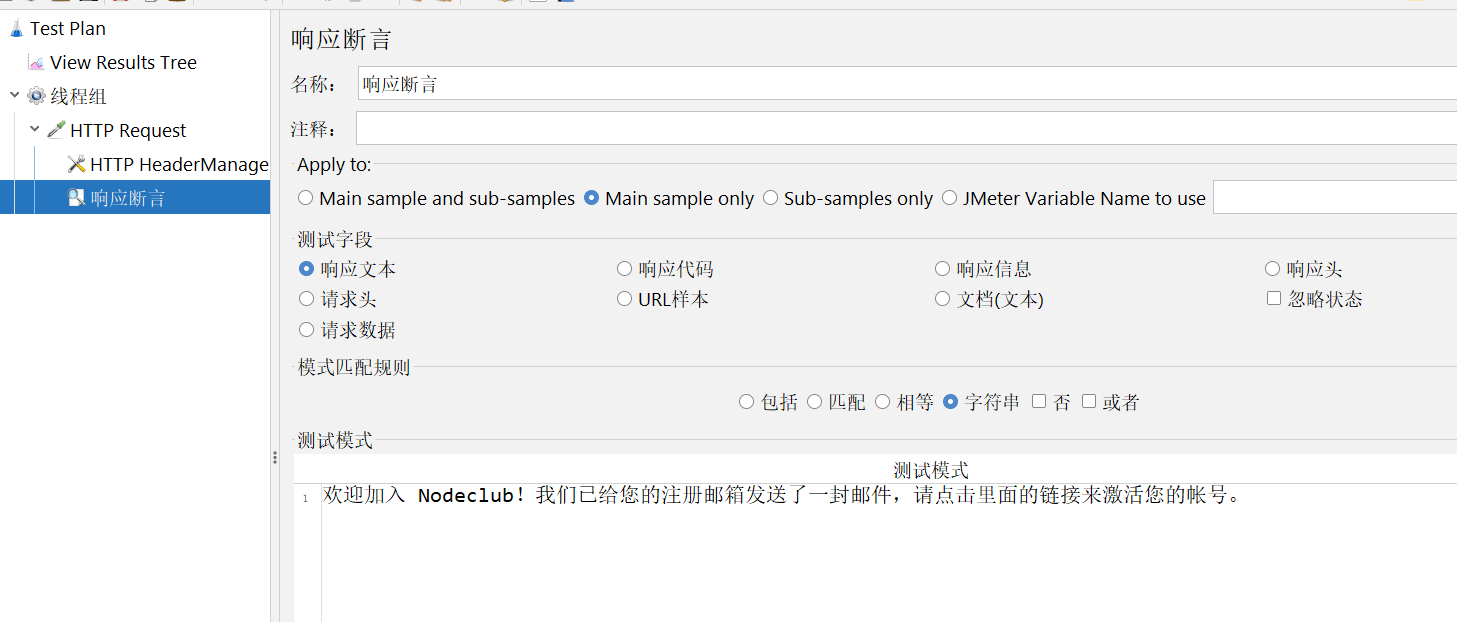Click the HTTP HeaderManager wrench icon

click(x=76, y=164)
